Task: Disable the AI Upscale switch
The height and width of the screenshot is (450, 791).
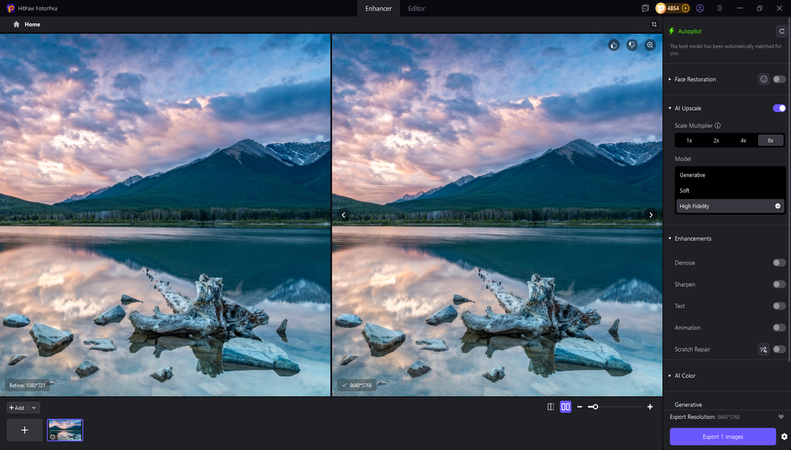Action: (779, 108)
